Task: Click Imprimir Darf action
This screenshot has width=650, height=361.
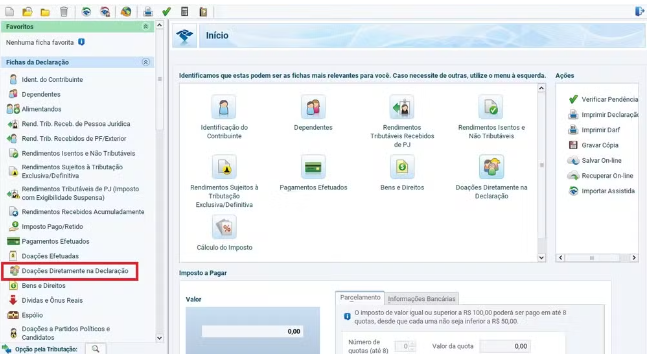Action: [x=594, y=130]
